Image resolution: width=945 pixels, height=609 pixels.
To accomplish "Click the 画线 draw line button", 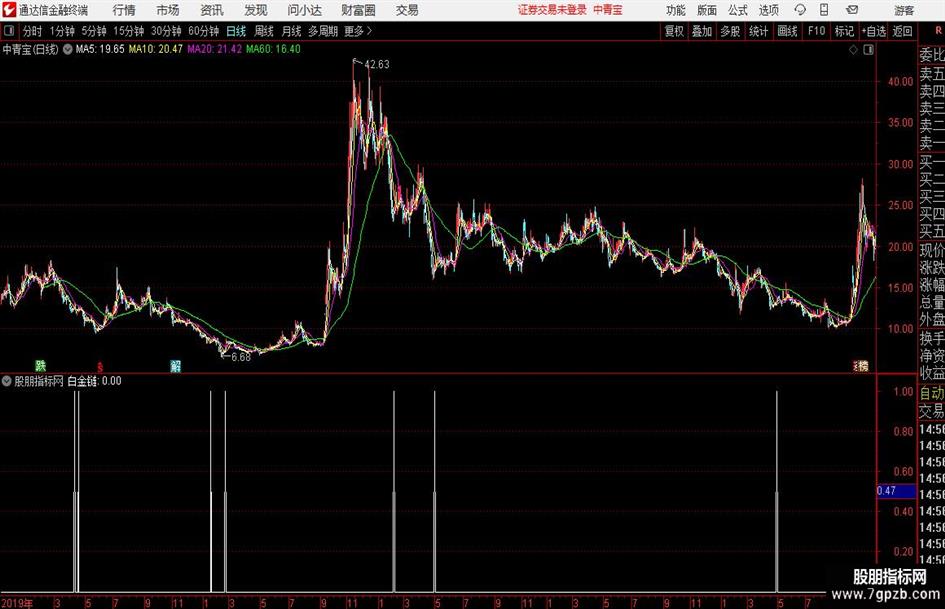I will [787, 31].
